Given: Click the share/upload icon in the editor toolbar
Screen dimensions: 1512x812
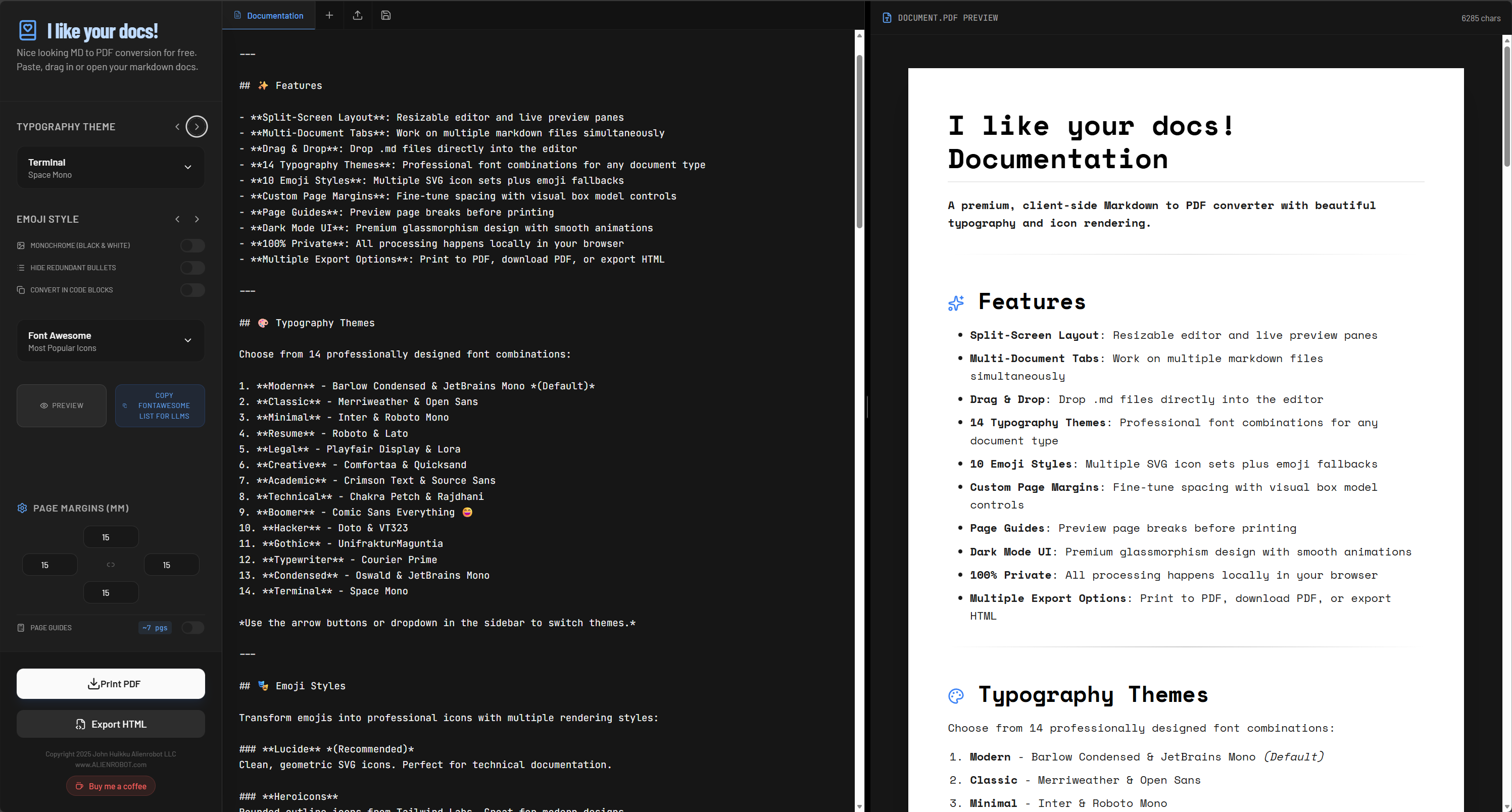Looking at the screenshot, I should (358, 15).
